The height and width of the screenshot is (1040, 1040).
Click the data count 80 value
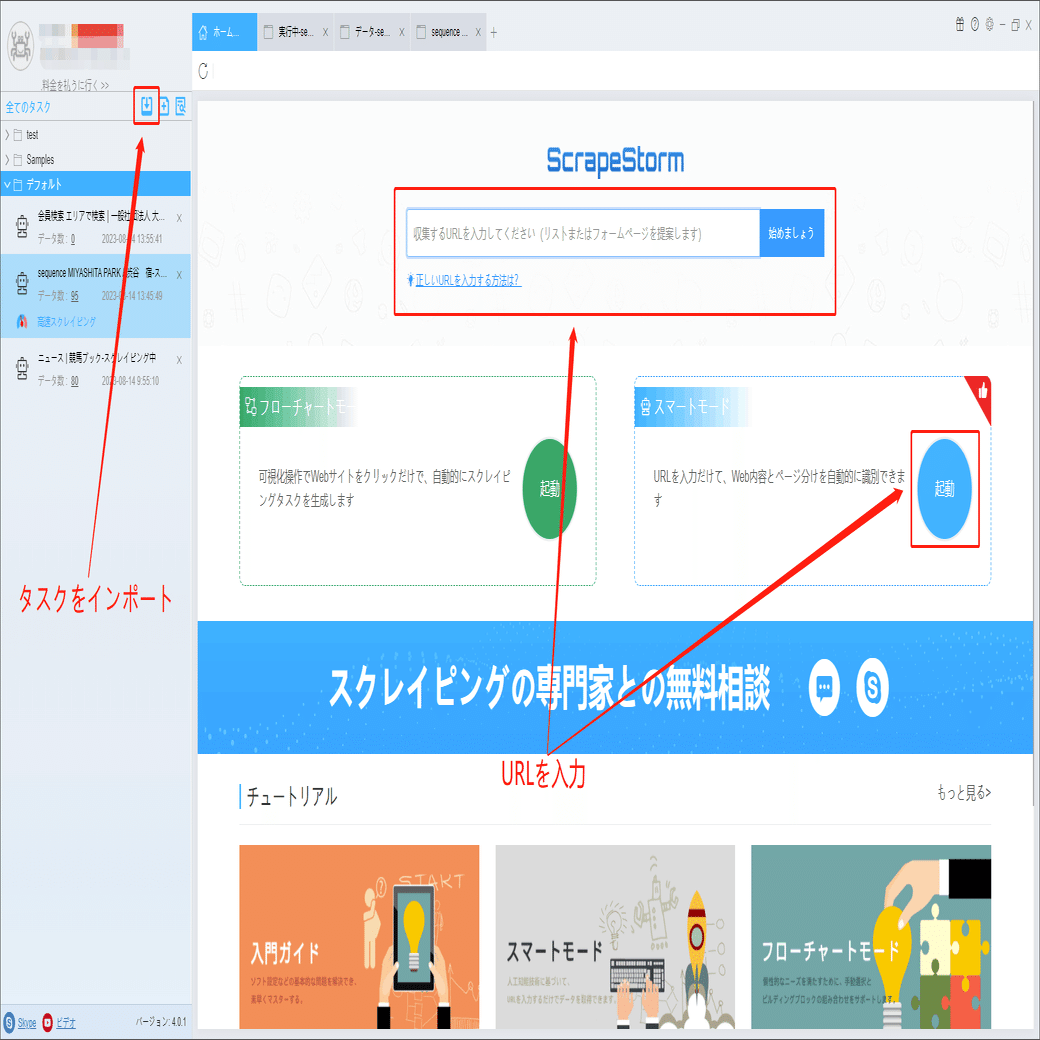pyautogui.click(x=74, y=381)
